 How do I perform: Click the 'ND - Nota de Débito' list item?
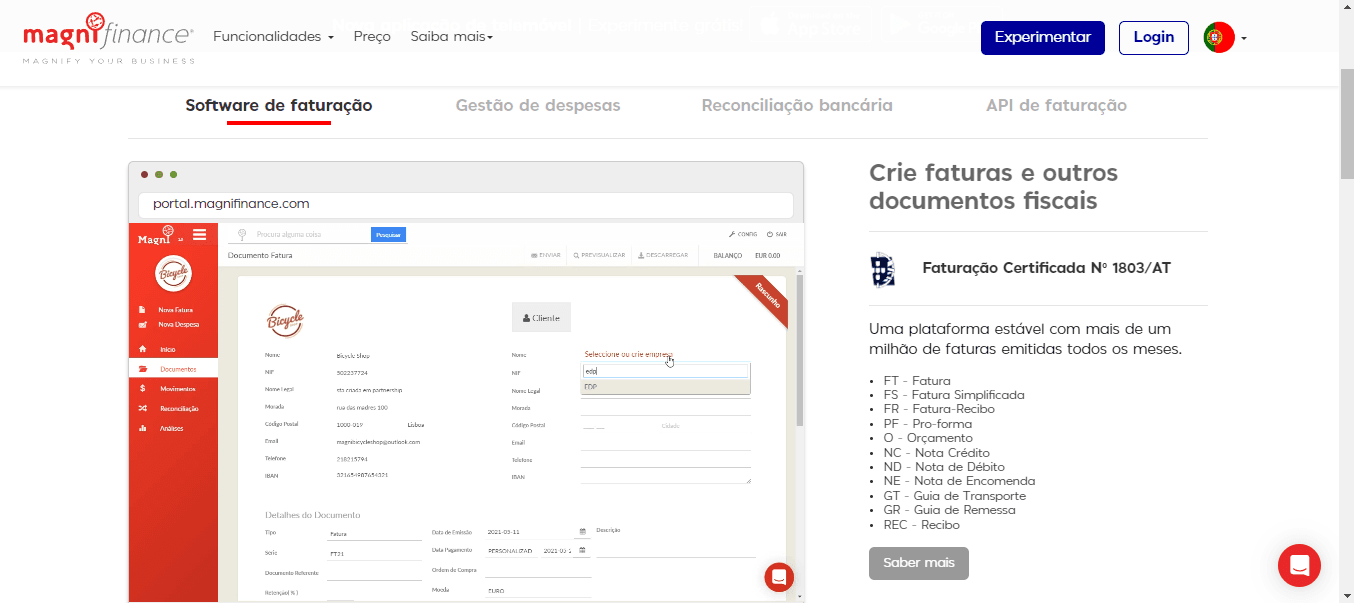coord(944,467)
